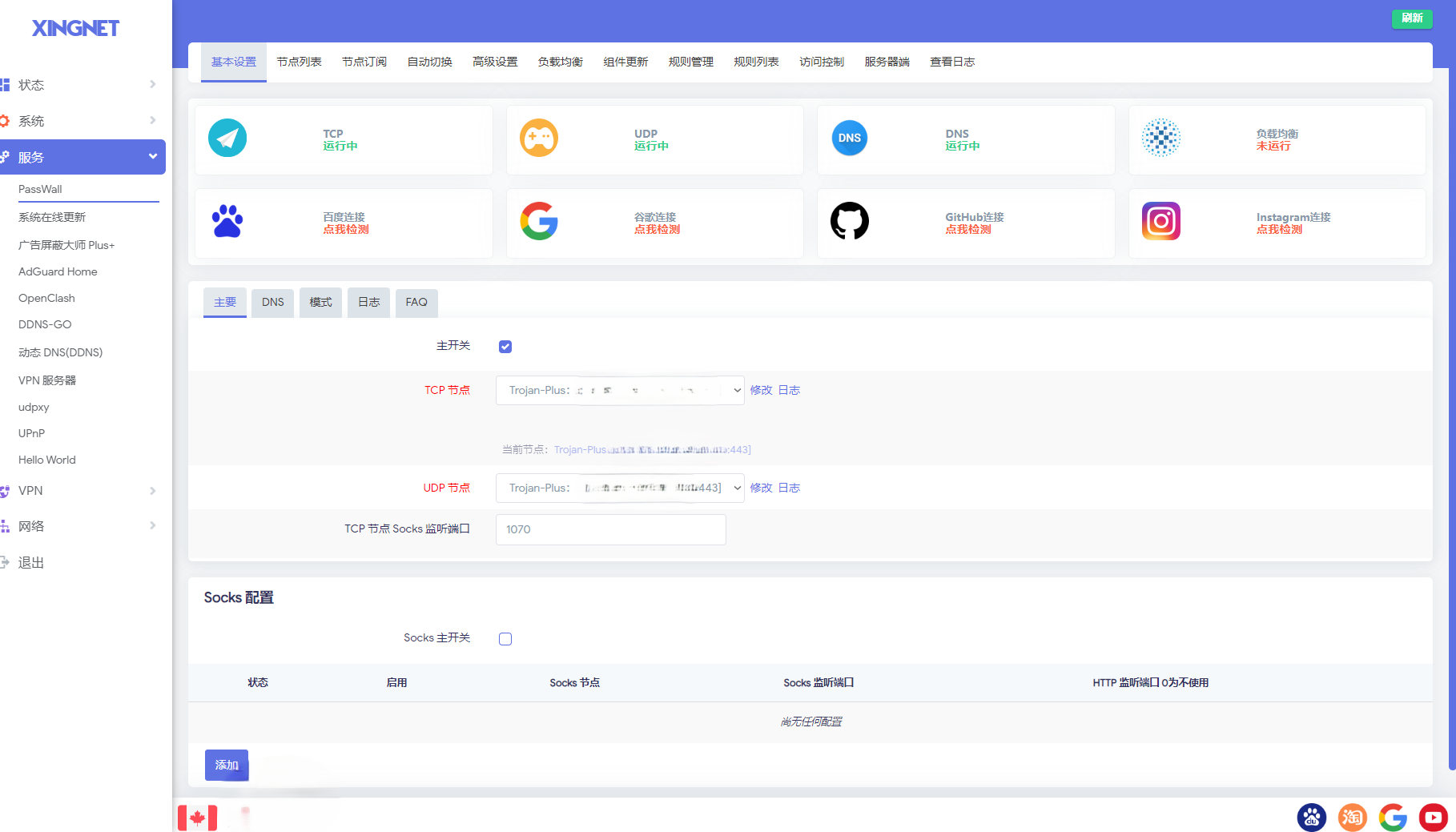Click the 状态 sidebar icon
This screenshot has width=1456, height=832.
coord(5,85)
